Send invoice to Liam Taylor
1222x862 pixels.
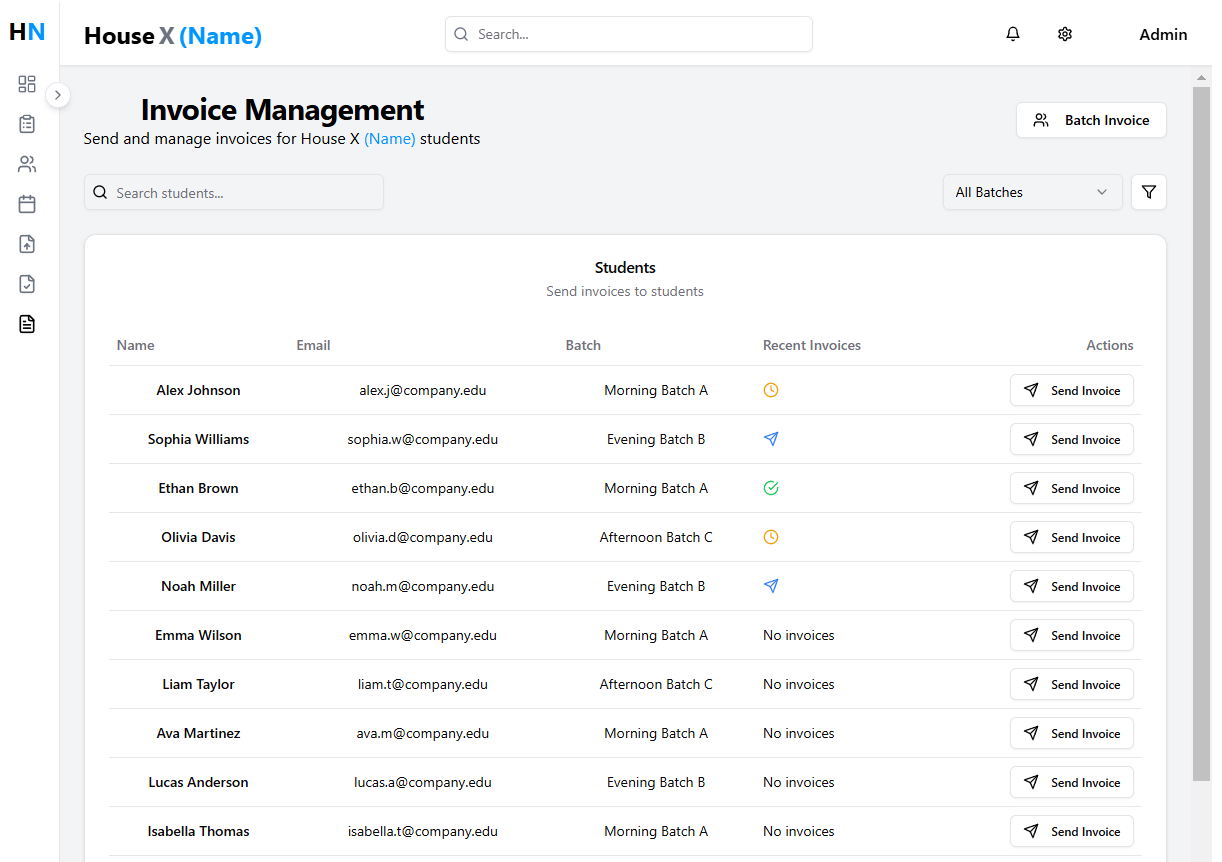click(1072, 684)
